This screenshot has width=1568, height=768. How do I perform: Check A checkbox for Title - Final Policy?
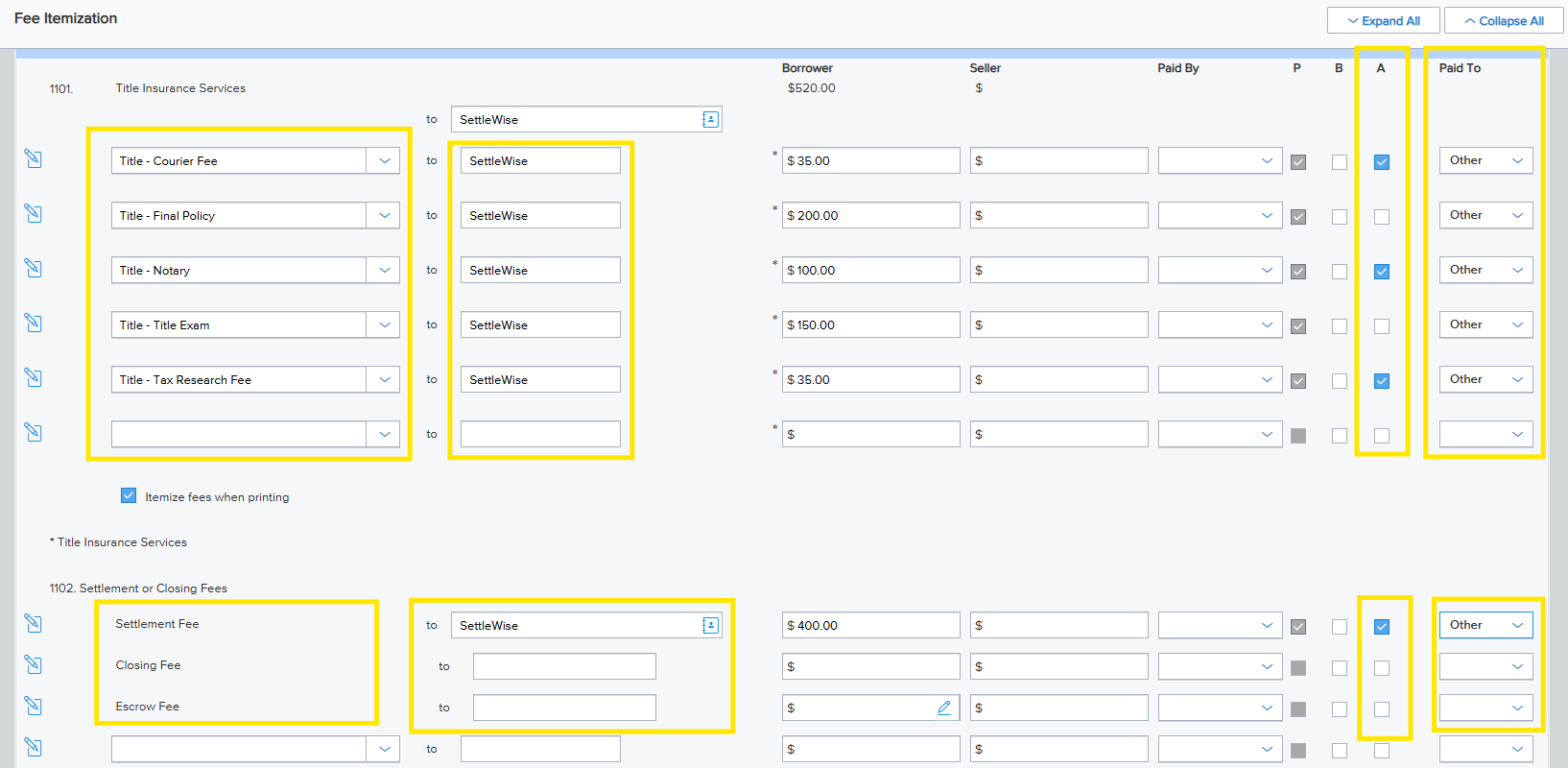[x=1382, y=216]
